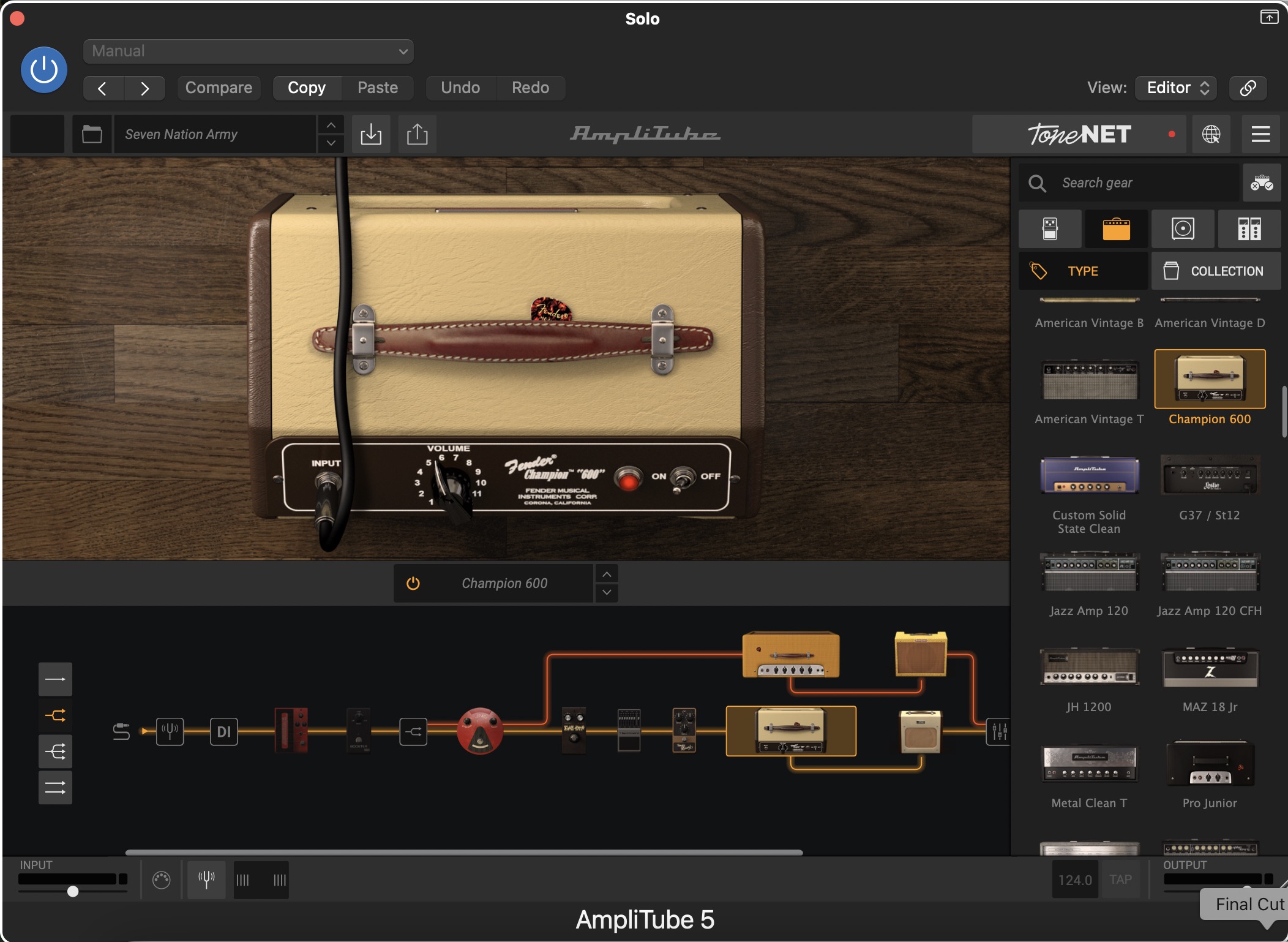The height and width of the screenshot is (942, 1288).
Task: Click the Compare button
Action: [219, 88]
